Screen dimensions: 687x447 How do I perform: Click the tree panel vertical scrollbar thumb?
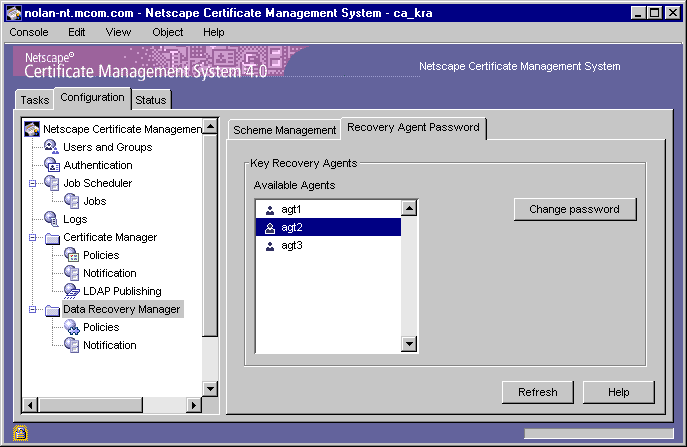[x=210, y=236]
